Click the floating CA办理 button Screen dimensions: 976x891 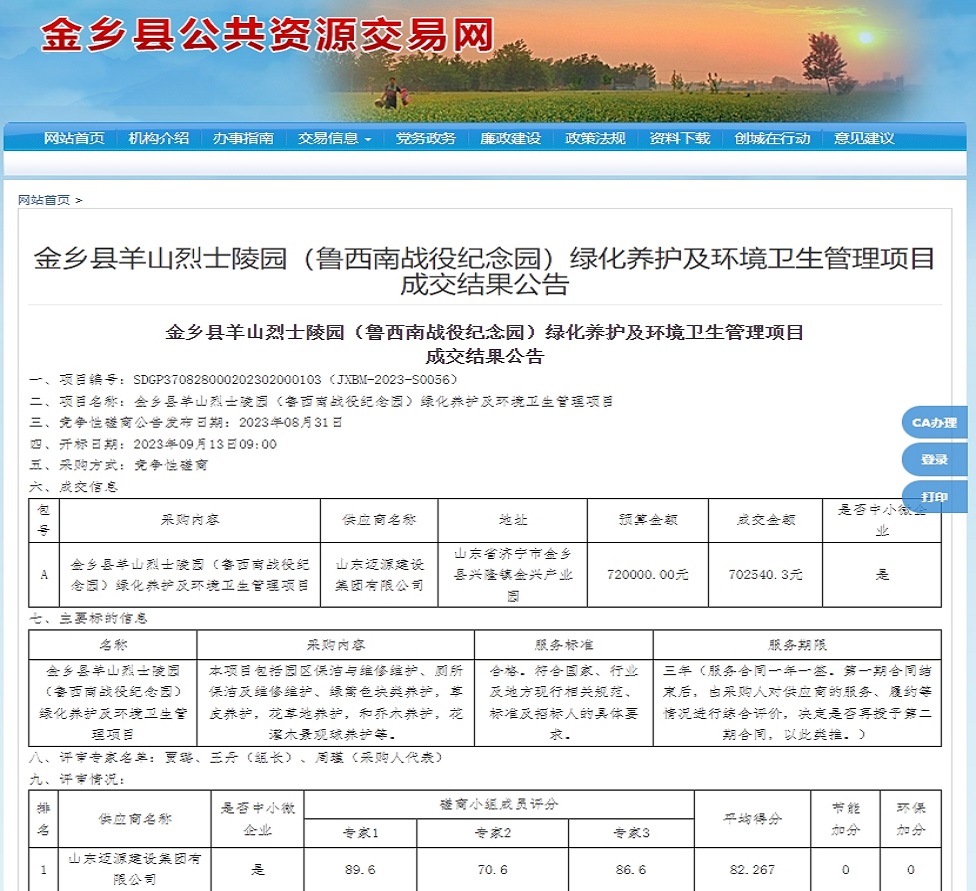pyautogui.click(x=934, y=423)
